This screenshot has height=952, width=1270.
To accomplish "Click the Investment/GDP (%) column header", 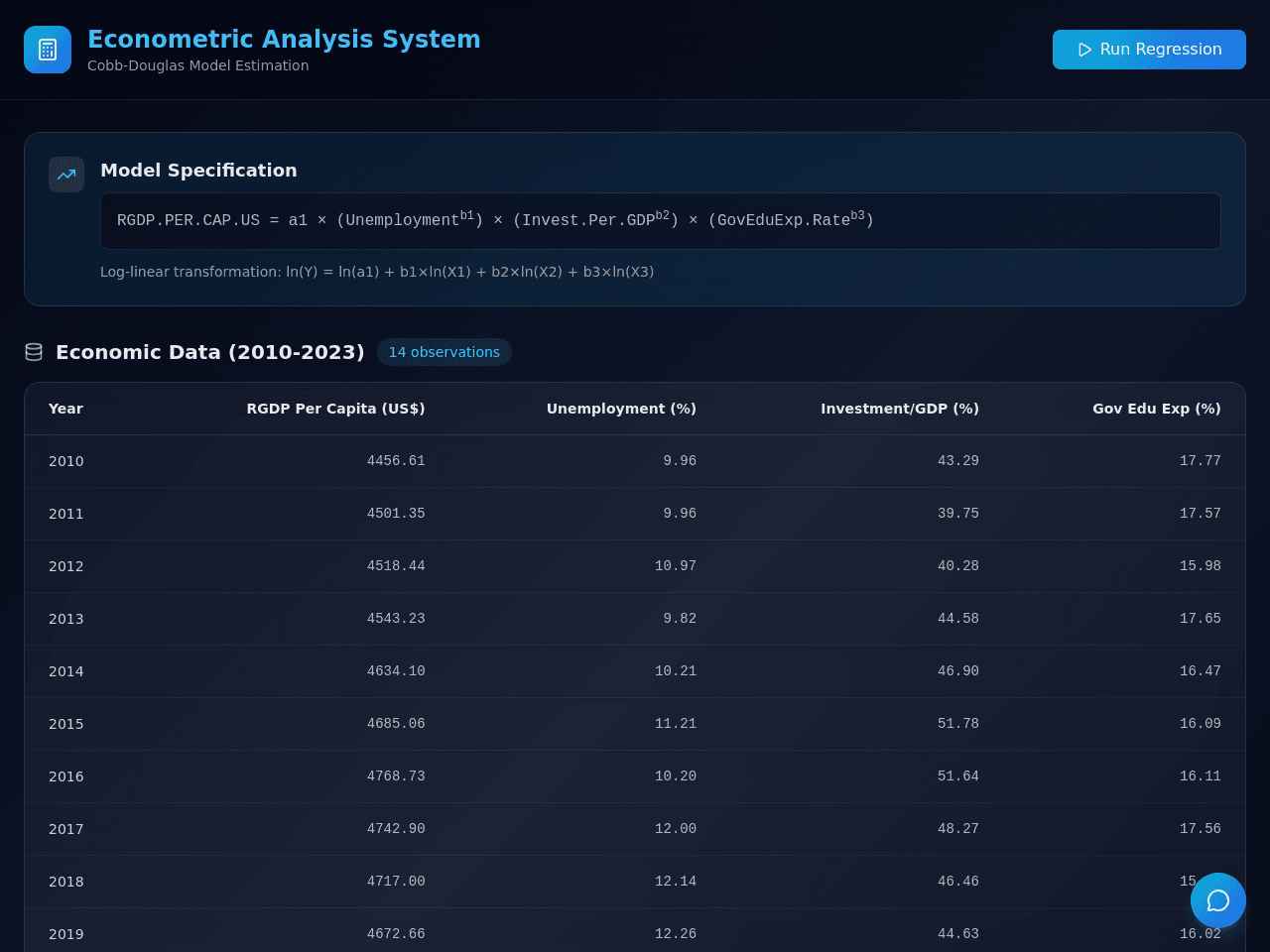I will 900,409.
